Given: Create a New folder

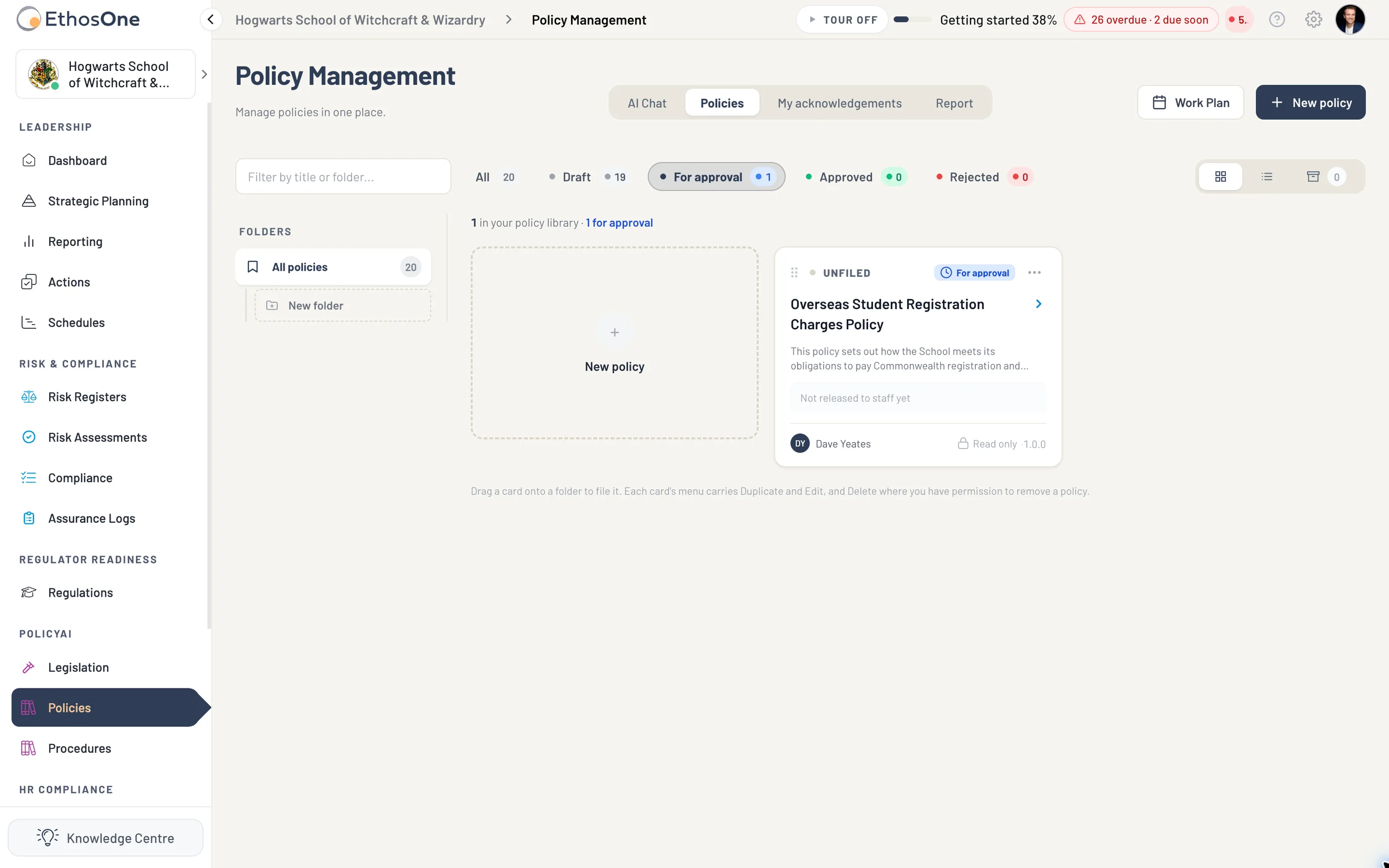Looking at the screenshot, I should [343, 306].
